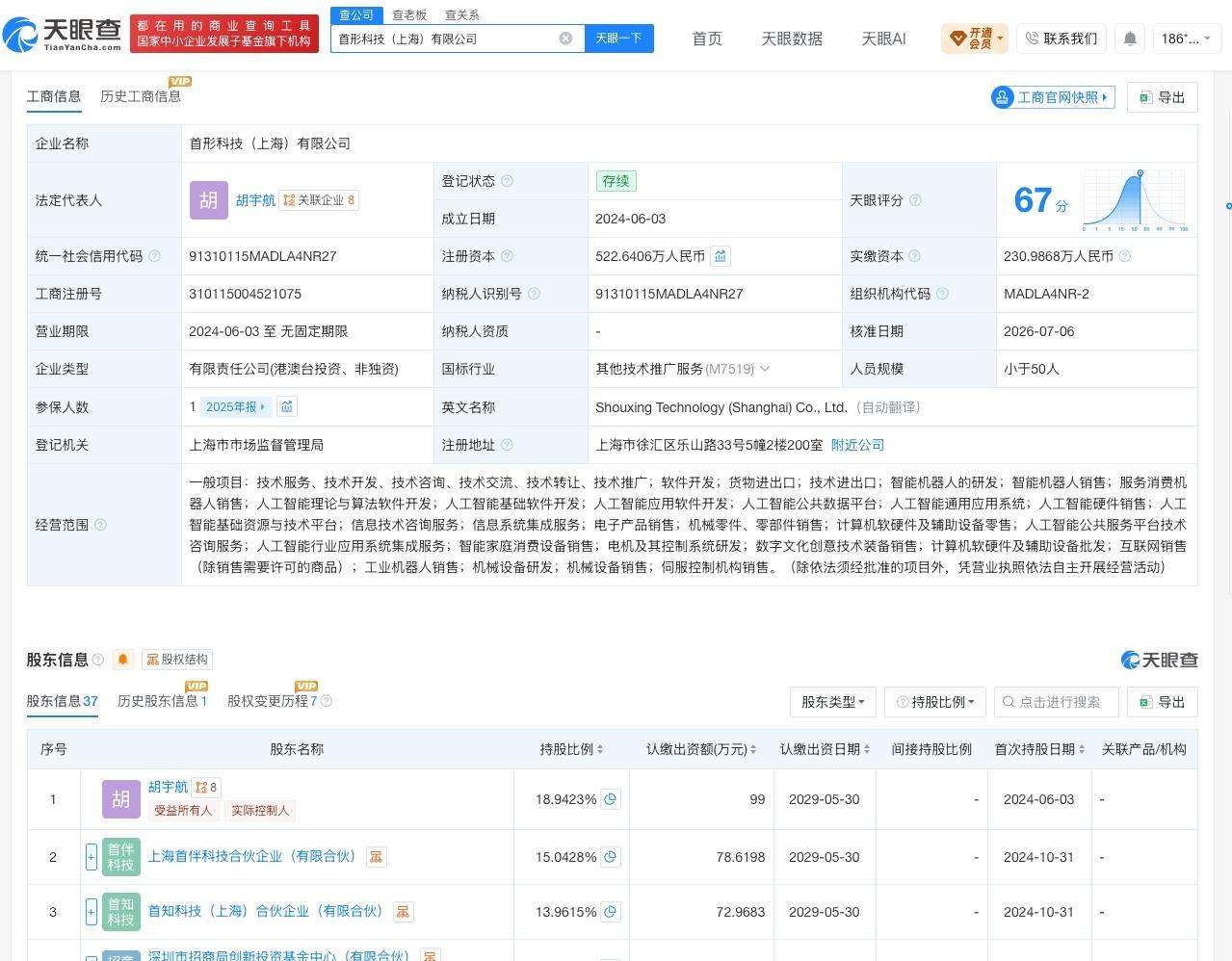Open the 持股比例 filter dropdown
Screen dimensions: 1232x961
click(935, 702)
